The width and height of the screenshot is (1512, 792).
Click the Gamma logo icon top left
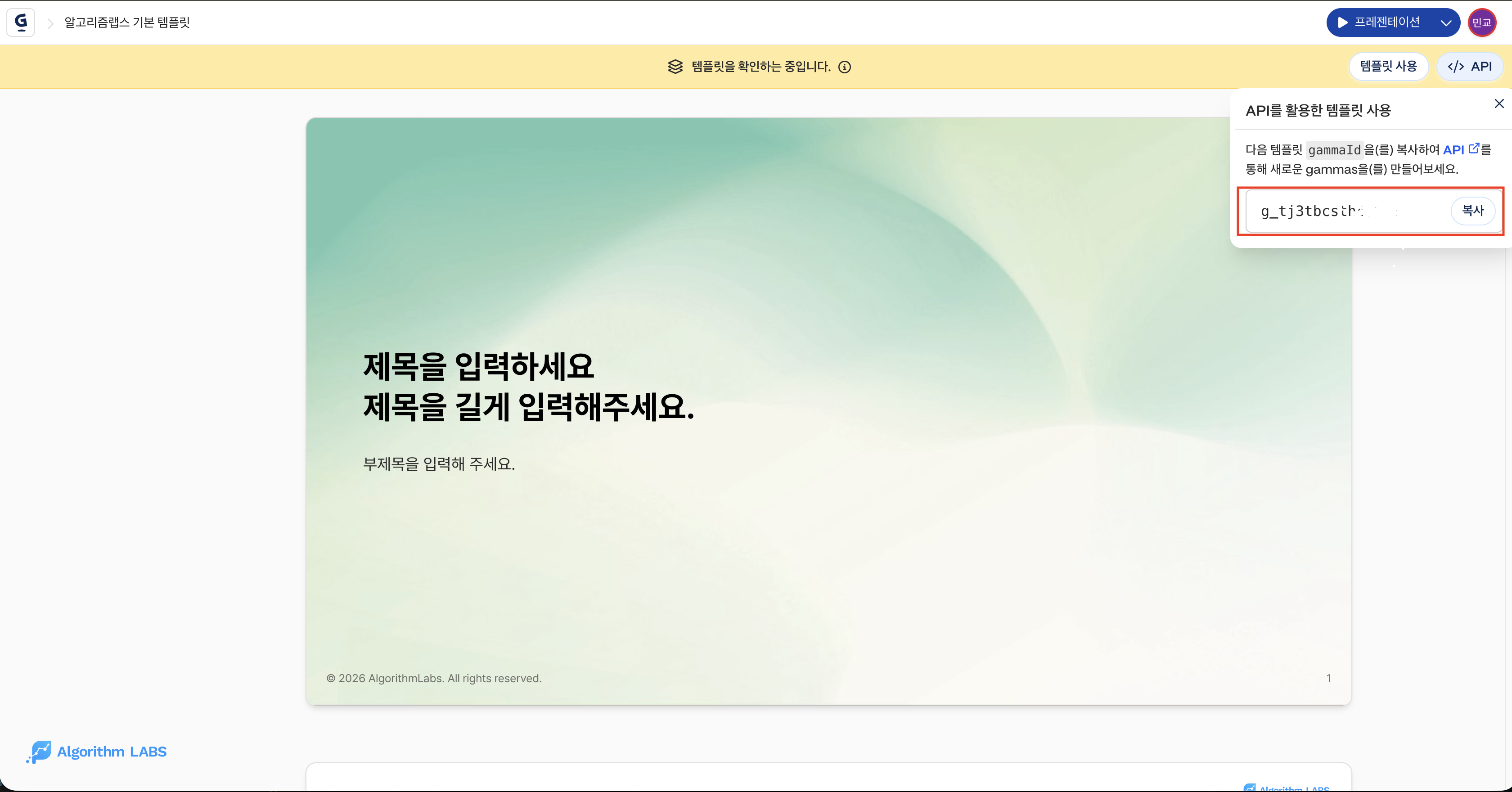coord(21,22)
